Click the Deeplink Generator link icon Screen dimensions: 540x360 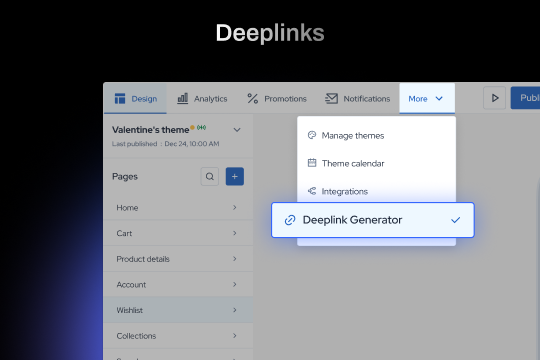pyautogui.click(x=290, y=220)
